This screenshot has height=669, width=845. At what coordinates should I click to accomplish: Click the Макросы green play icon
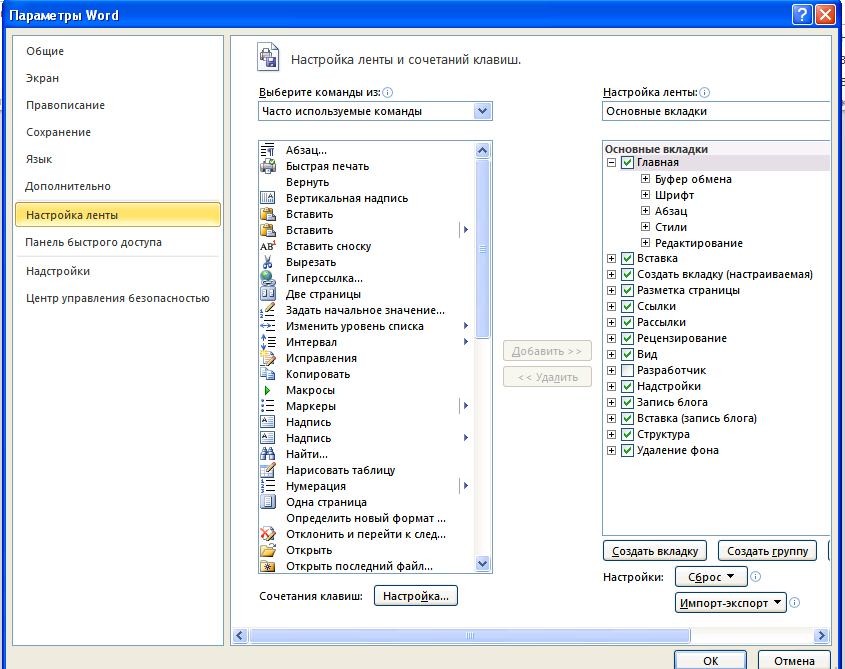[x=267, y=390]
